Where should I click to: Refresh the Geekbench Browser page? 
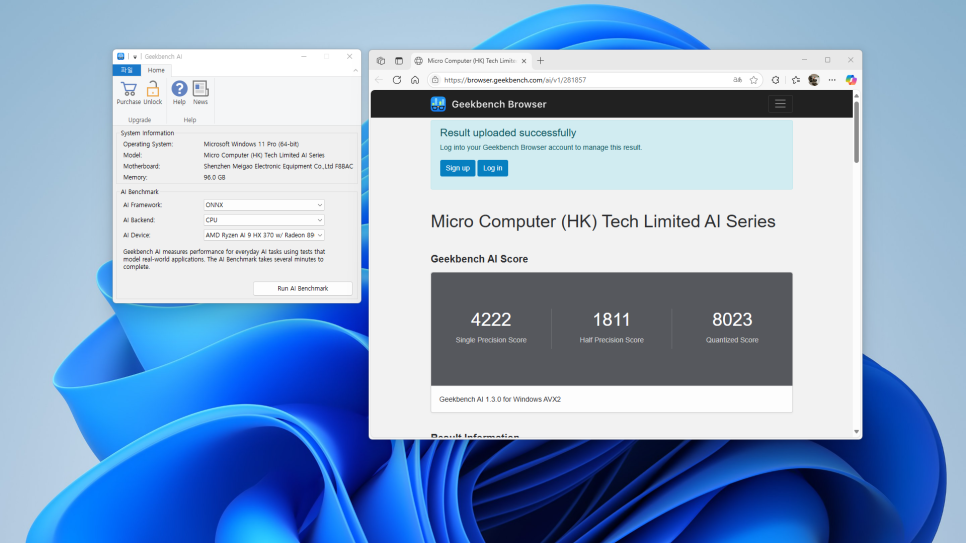point(397,80)
